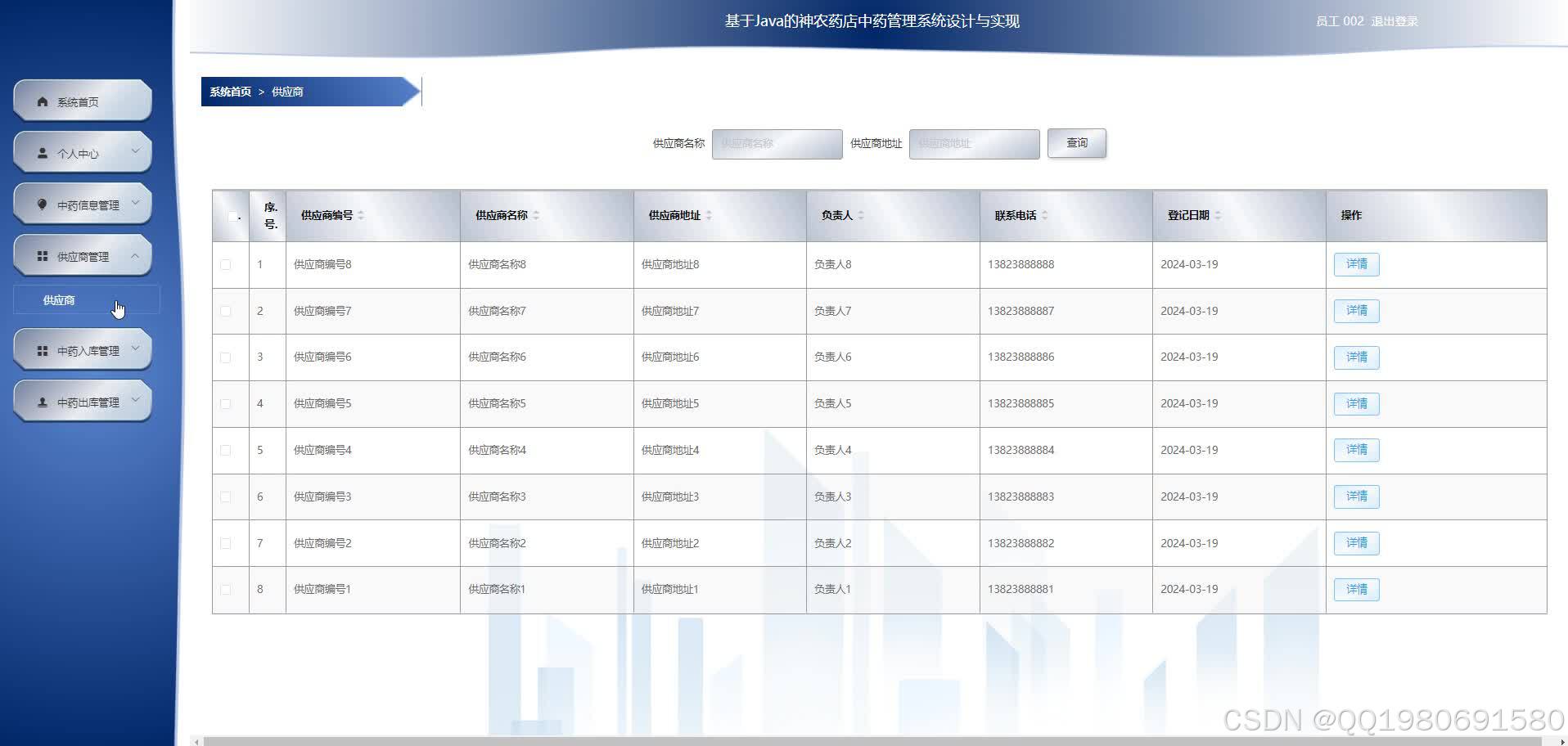Click the 查询 search button
The width and height of the screenshot is (1568, 746).
(x=1077, y=143)
